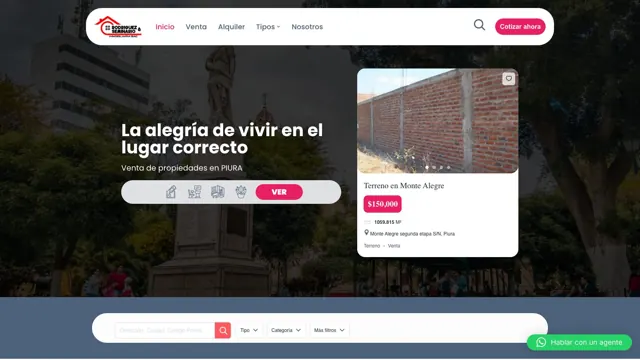Screen dimensions: 640x360
Task: Click Hablar con un agente button
Action: (x=579, y=342)
